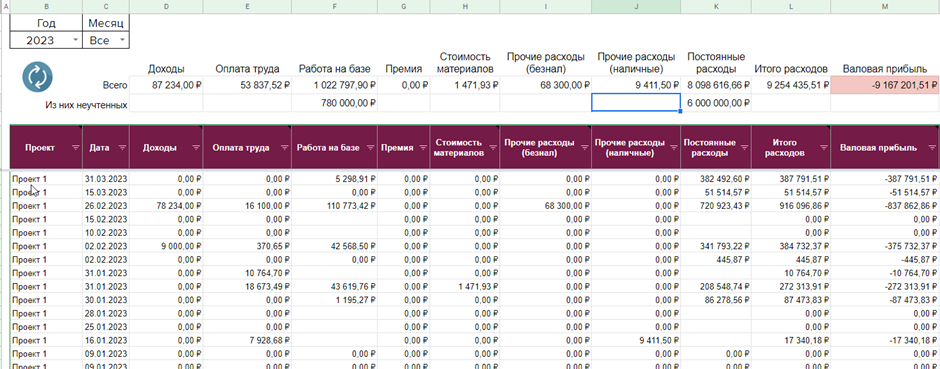
Task: Select total Постоянные расходы 8 098 616,66 ₽
Action: pyautogui.click(x=716, y=85)
